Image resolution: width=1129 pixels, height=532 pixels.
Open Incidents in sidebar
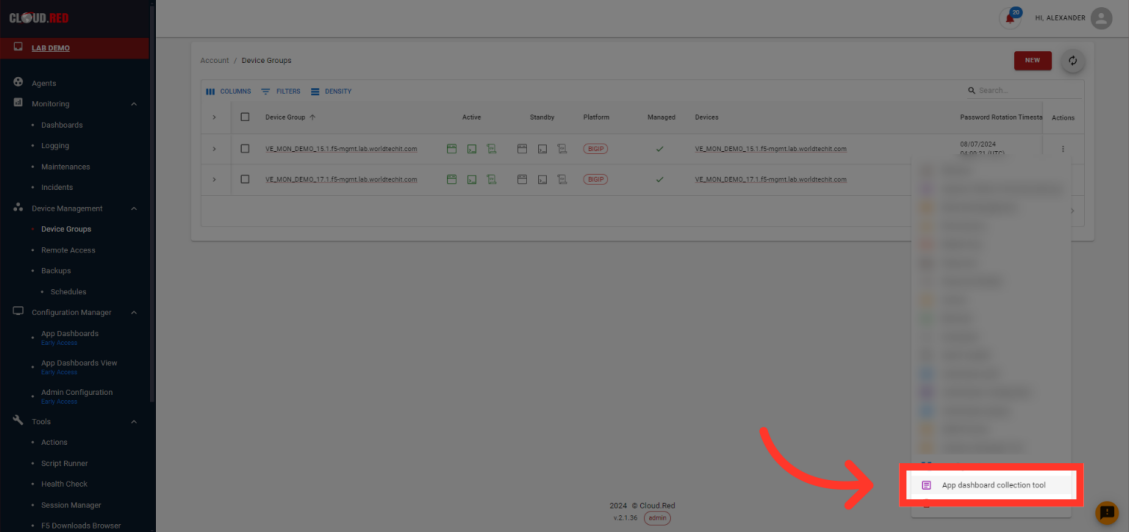tap(57, 187)
